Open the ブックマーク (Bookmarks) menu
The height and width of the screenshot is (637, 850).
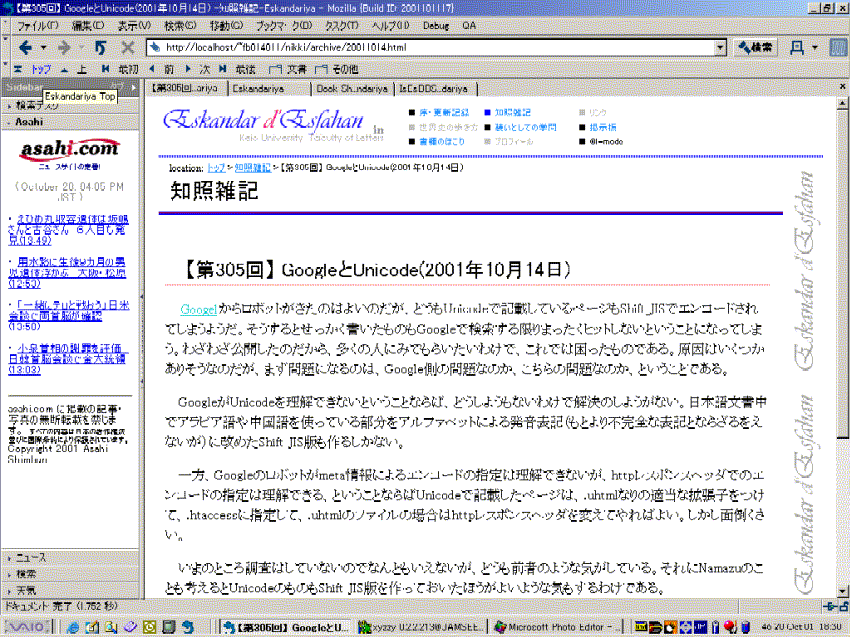click(x=284, y=25)
